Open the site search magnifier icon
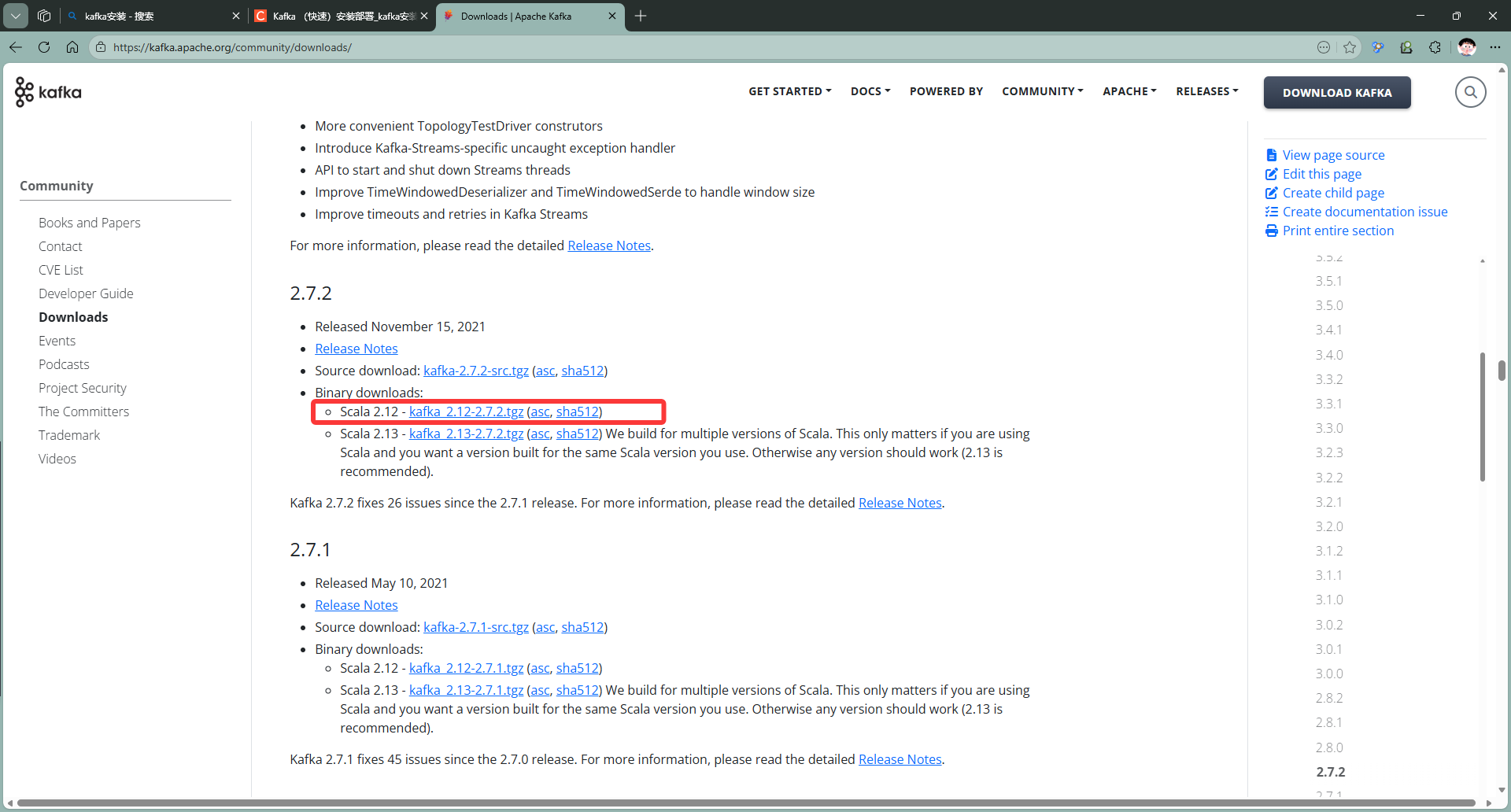Image resolution: width=1511 pixels, height=812 pixels. click(1470, 92)
